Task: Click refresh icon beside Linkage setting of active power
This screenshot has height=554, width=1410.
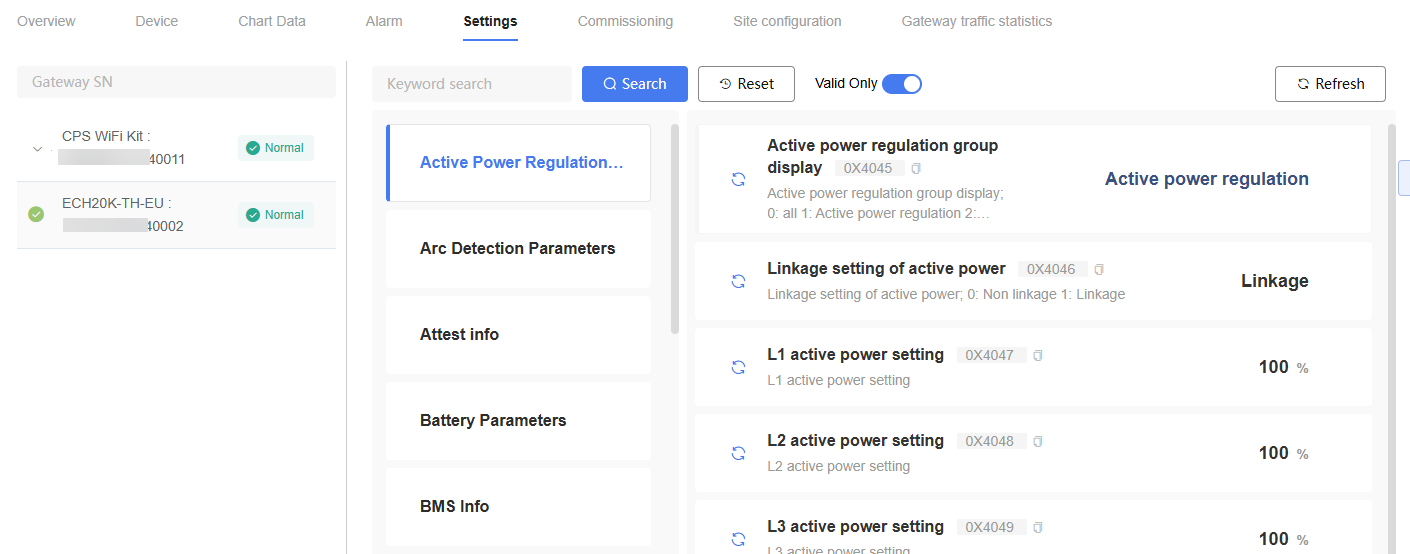Action: pyautogui.click(x=738, y=281)
